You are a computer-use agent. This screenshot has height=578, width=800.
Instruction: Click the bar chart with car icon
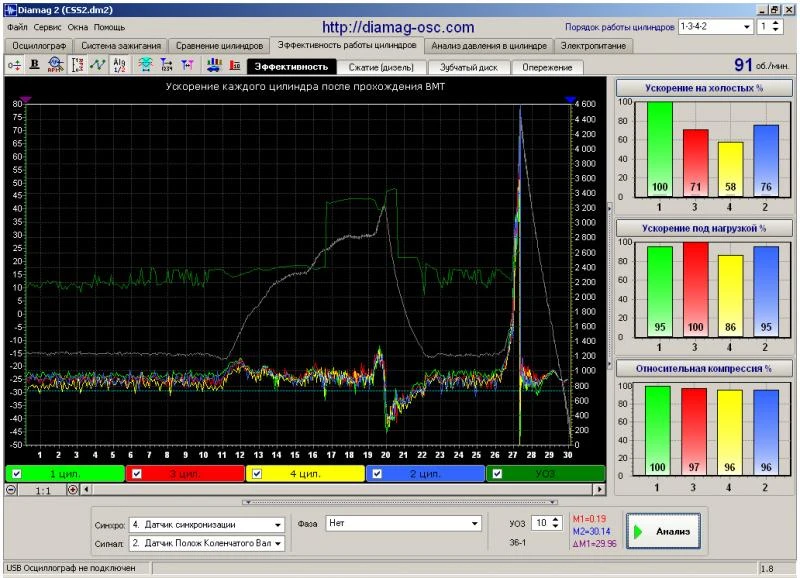(x=214, y=65)
